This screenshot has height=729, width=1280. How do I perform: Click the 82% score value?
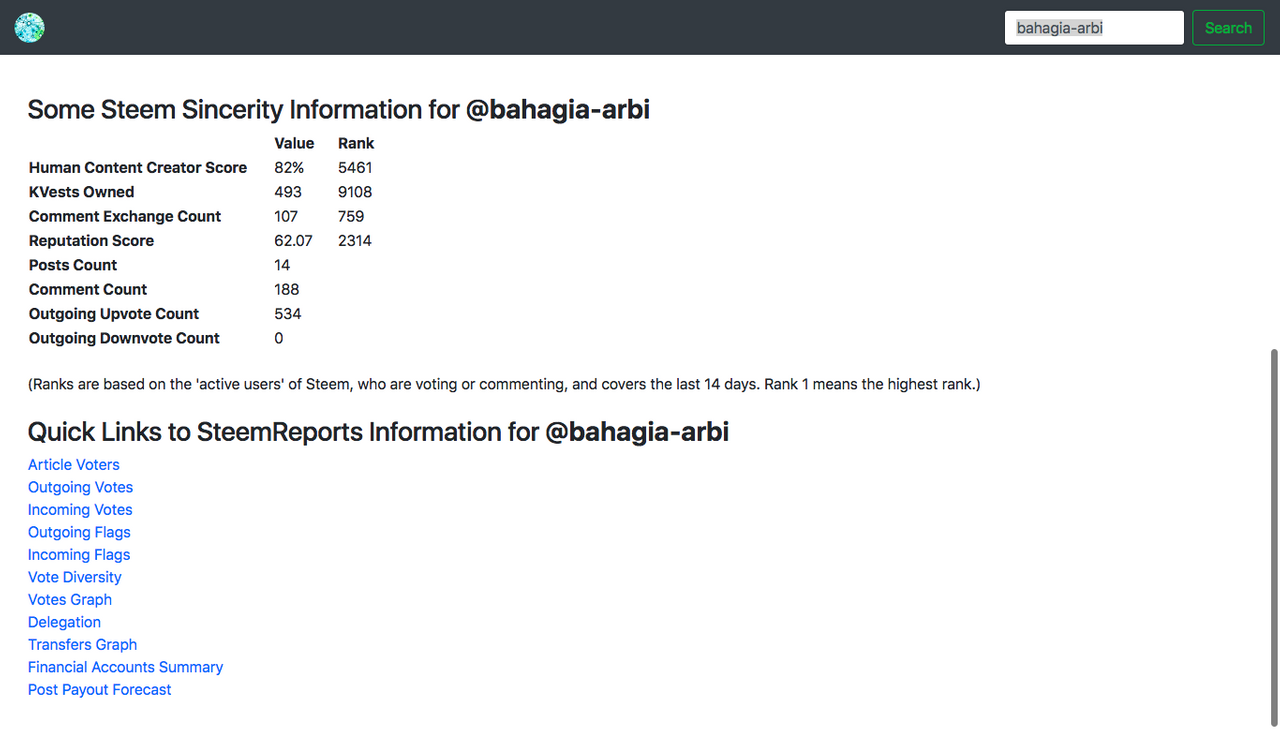(x=289, y=168)
